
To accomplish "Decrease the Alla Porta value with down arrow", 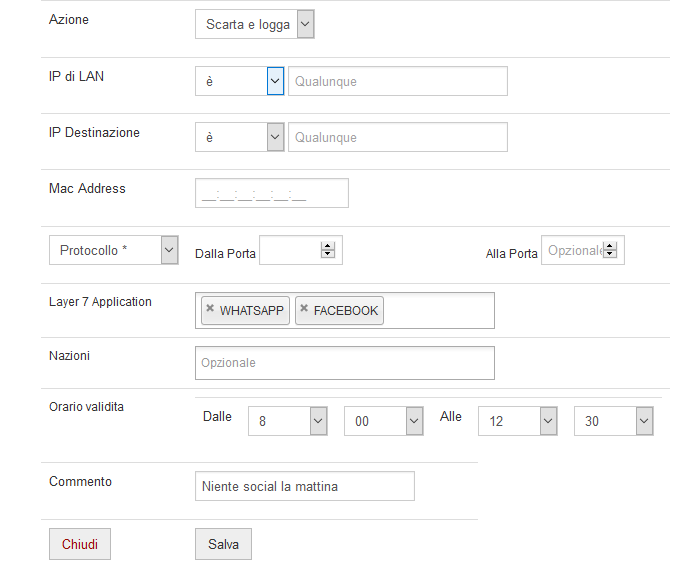I will [609, 254].
